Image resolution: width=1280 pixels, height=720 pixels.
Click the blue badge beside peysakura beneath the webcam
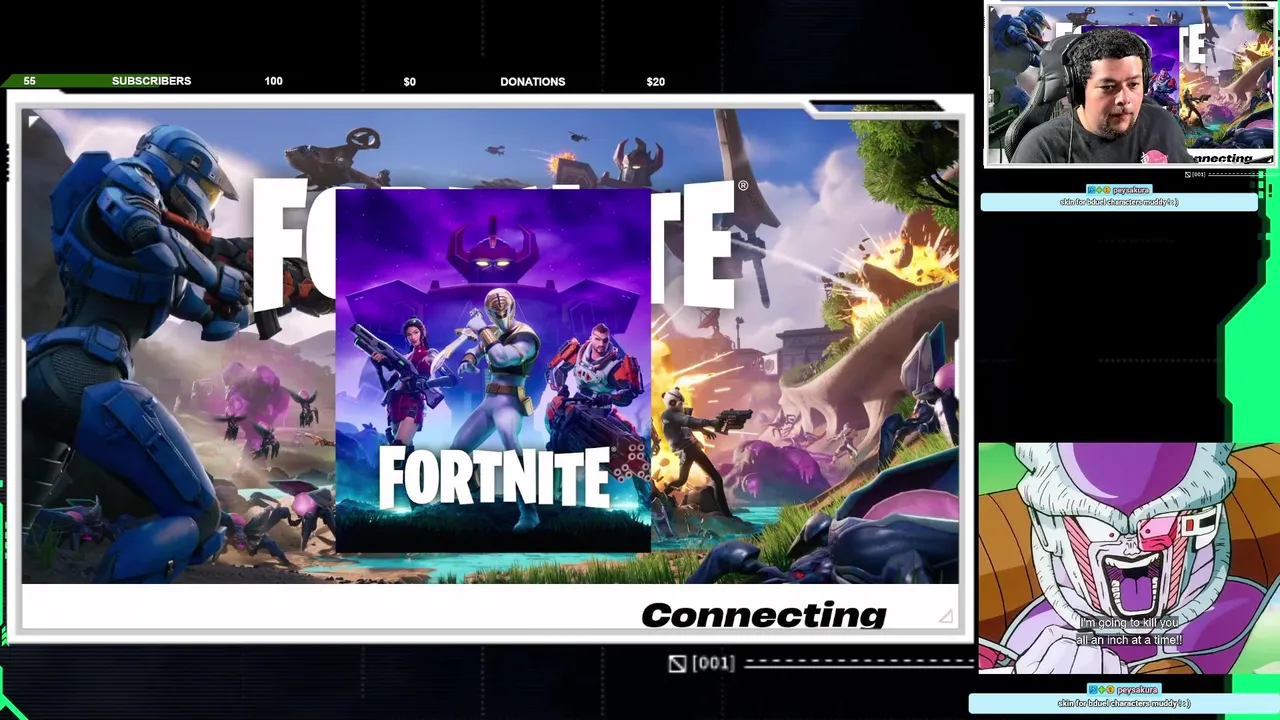(x=1092, y=190)
